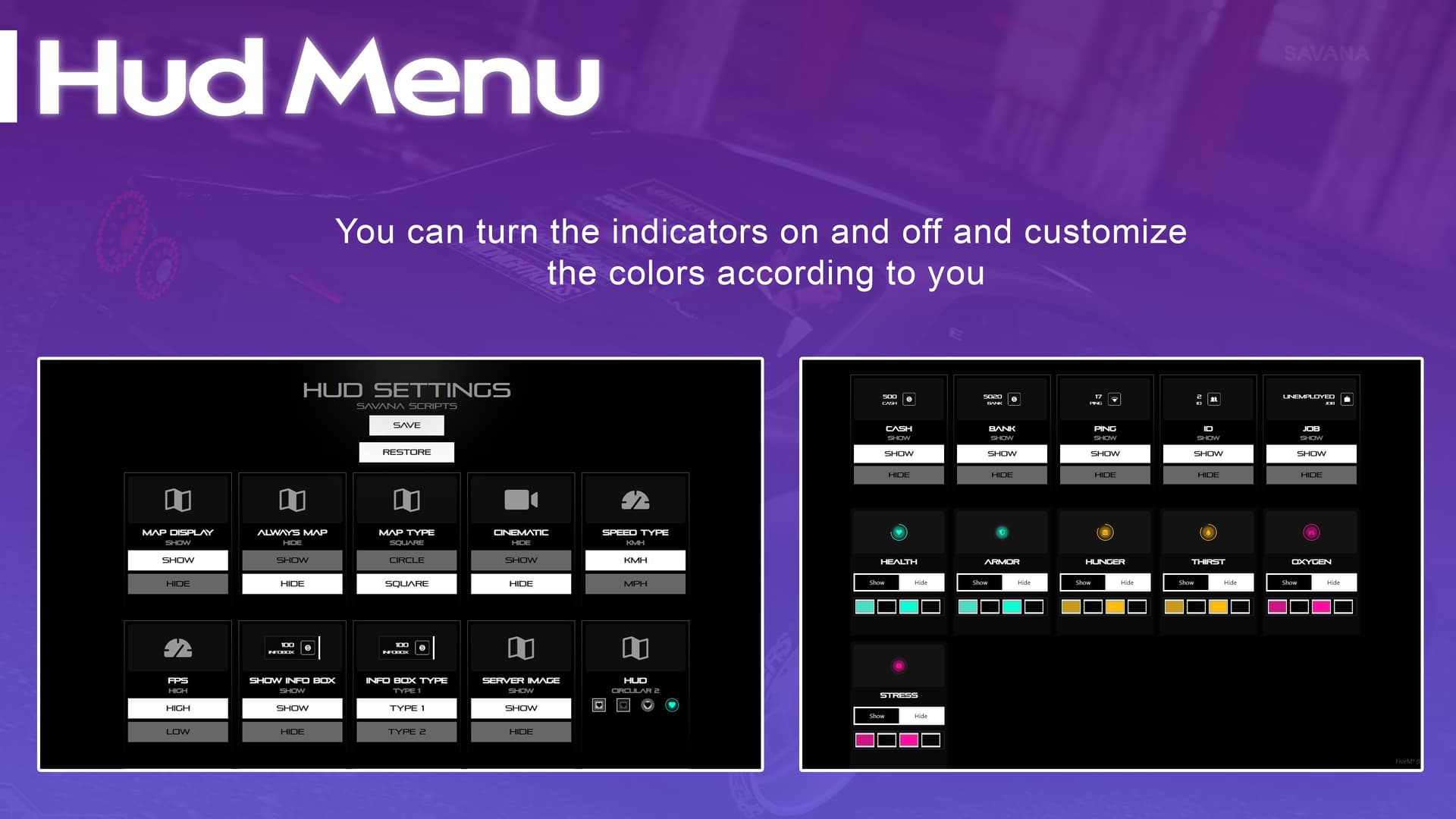The image size is (1456, 819).
Task: Click the Bank coin preview icon
Action: (x=1014, y=399)
